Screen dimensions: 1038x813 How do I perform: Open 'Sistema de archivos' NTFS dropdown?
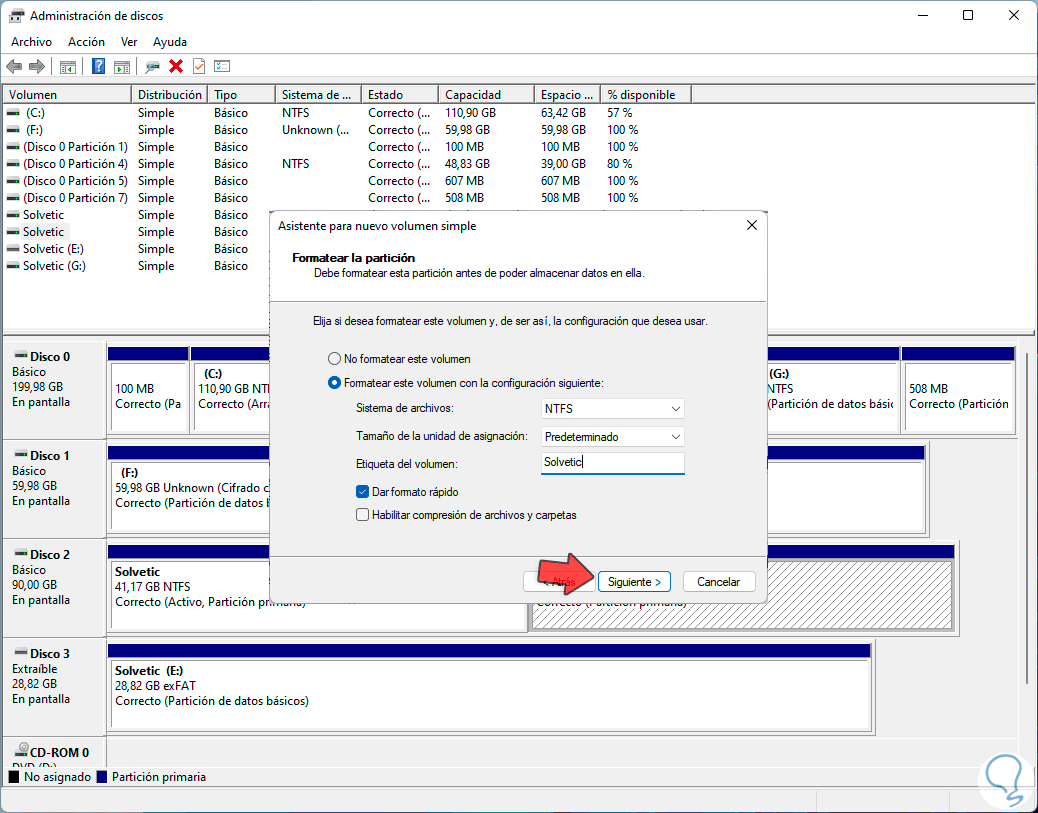click(612, 409)
